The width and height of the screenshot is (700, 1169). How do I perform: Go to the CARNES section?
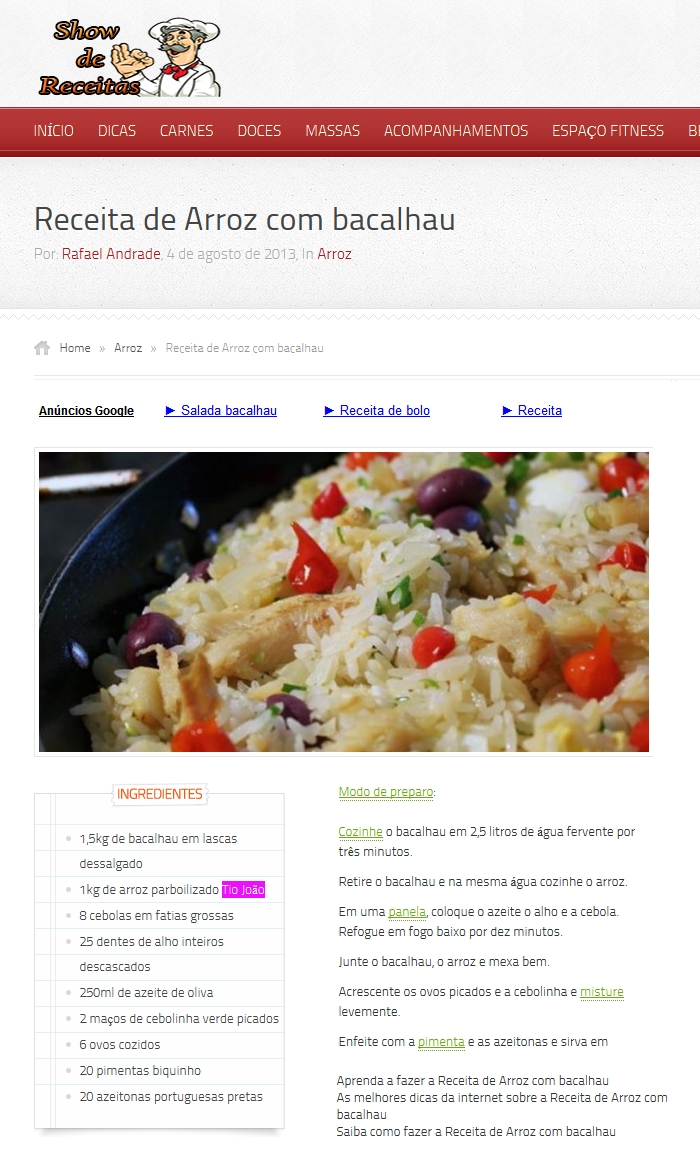186,130
